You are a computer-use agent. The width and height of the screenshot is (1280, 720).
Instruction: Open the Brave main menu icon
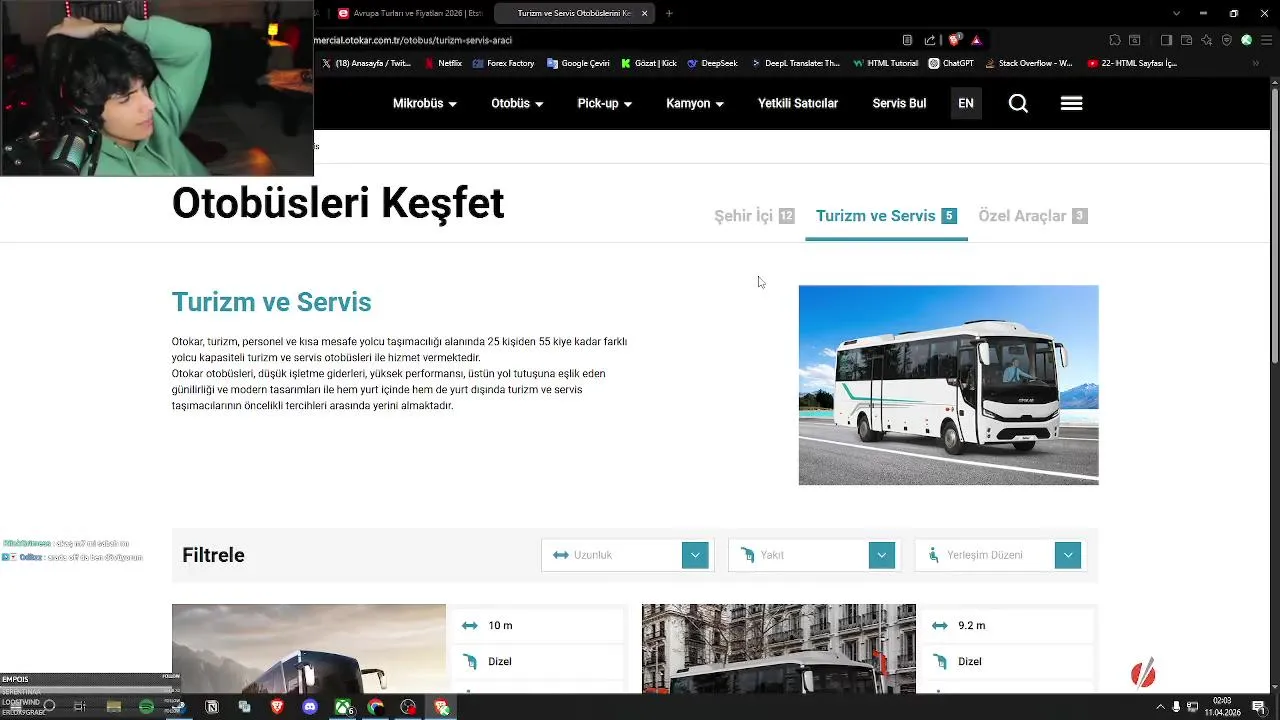click(x=1265, y=40)
